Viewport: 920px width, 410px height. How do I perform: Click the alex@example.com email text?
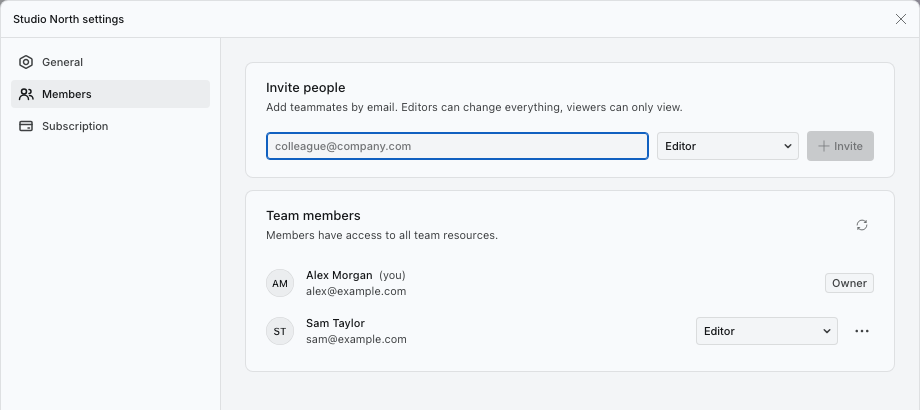click(x=356, y=291)
